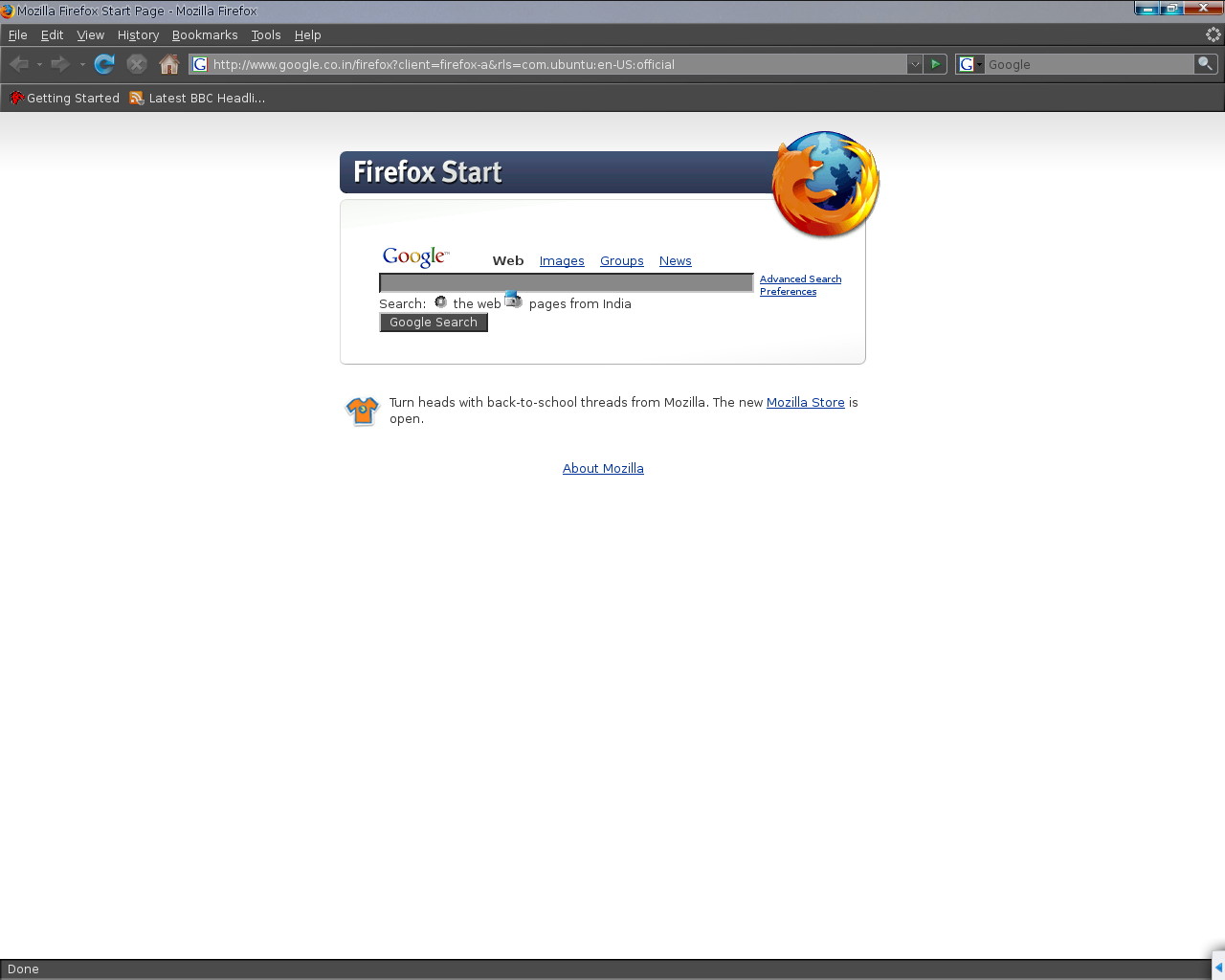Viewport: 1225px width, 980px height.
Task: Go back using the Back arrow button
Action: (18, 64)
